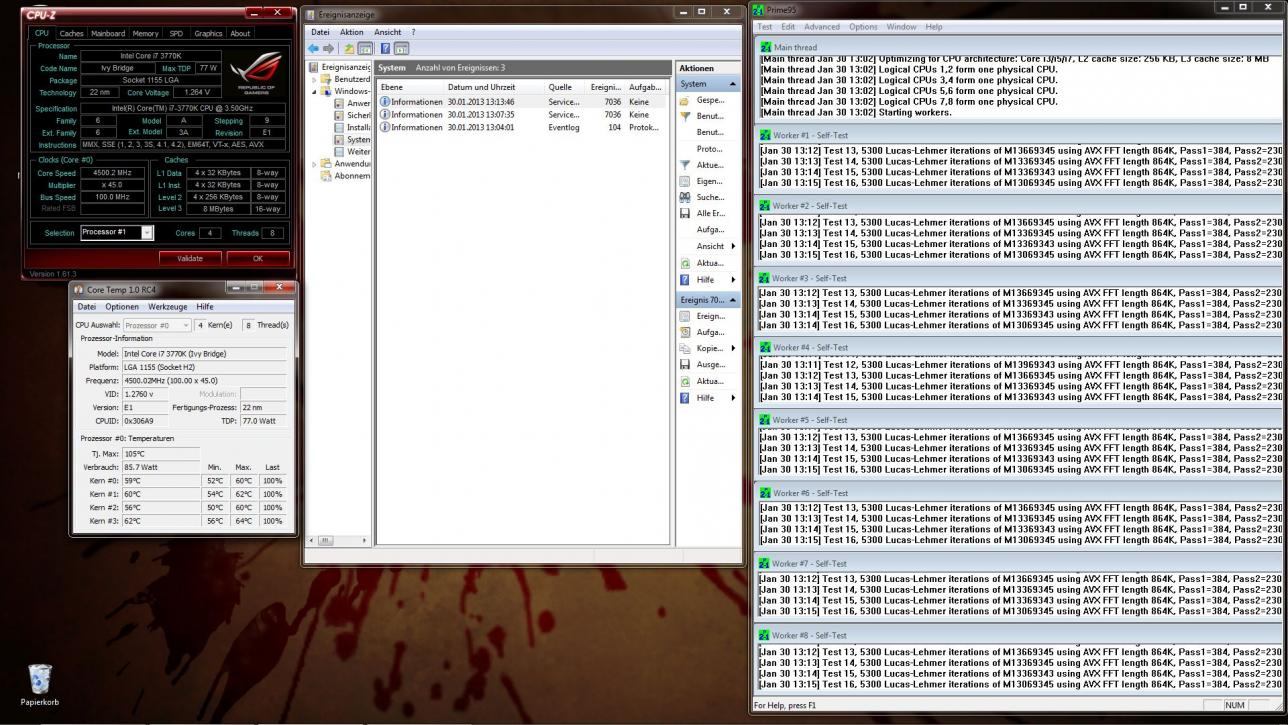Switch to the SPD tab in CPU-Z

tap(176, 33)
